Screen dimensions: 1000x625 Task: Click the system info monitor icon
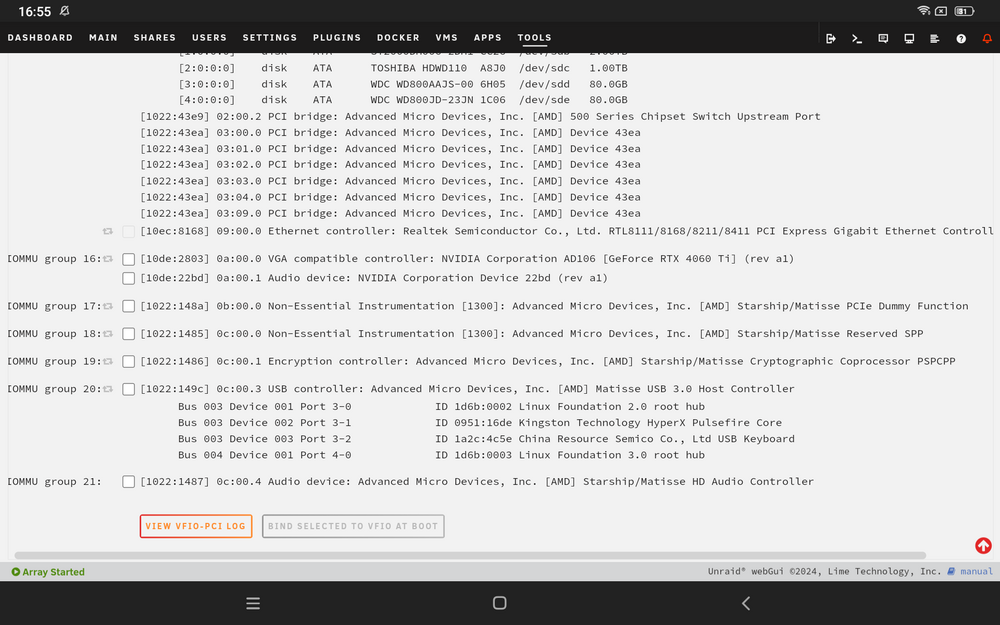(909, 38)
